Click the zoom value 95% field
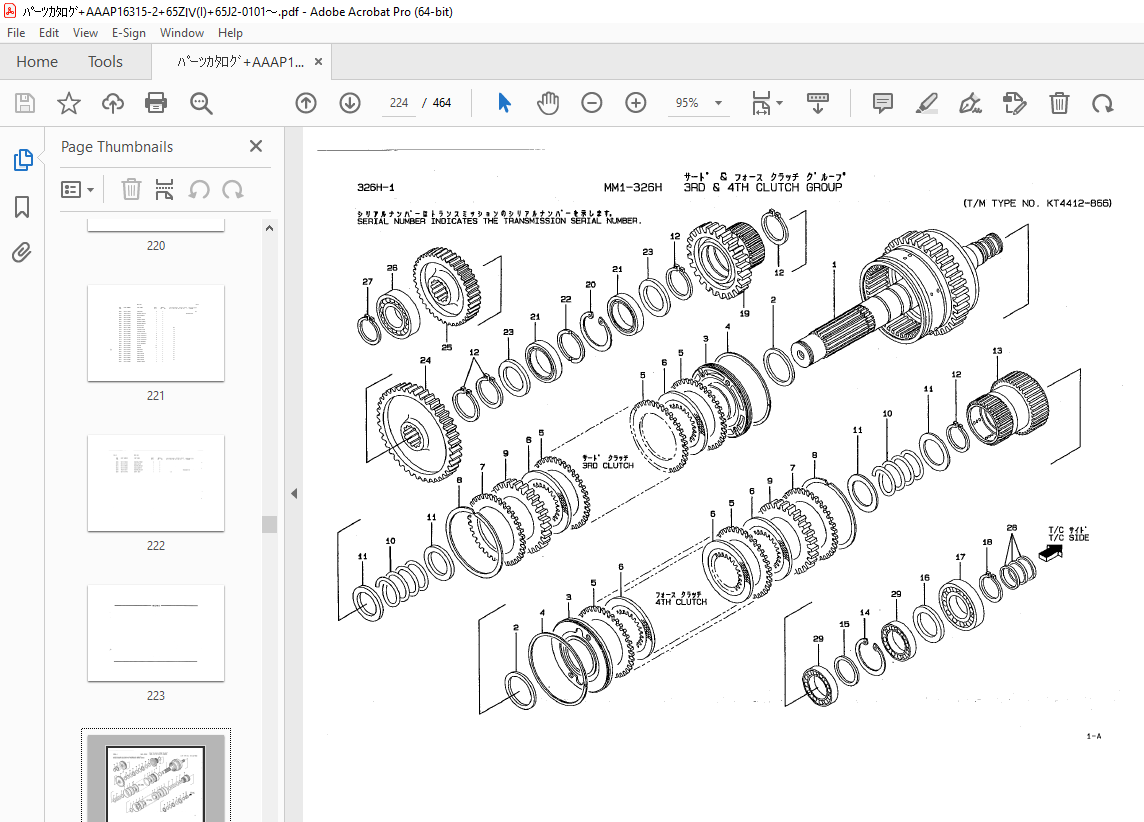The width and height of the screenshot is (1144, 822). (x=687, y=103)
